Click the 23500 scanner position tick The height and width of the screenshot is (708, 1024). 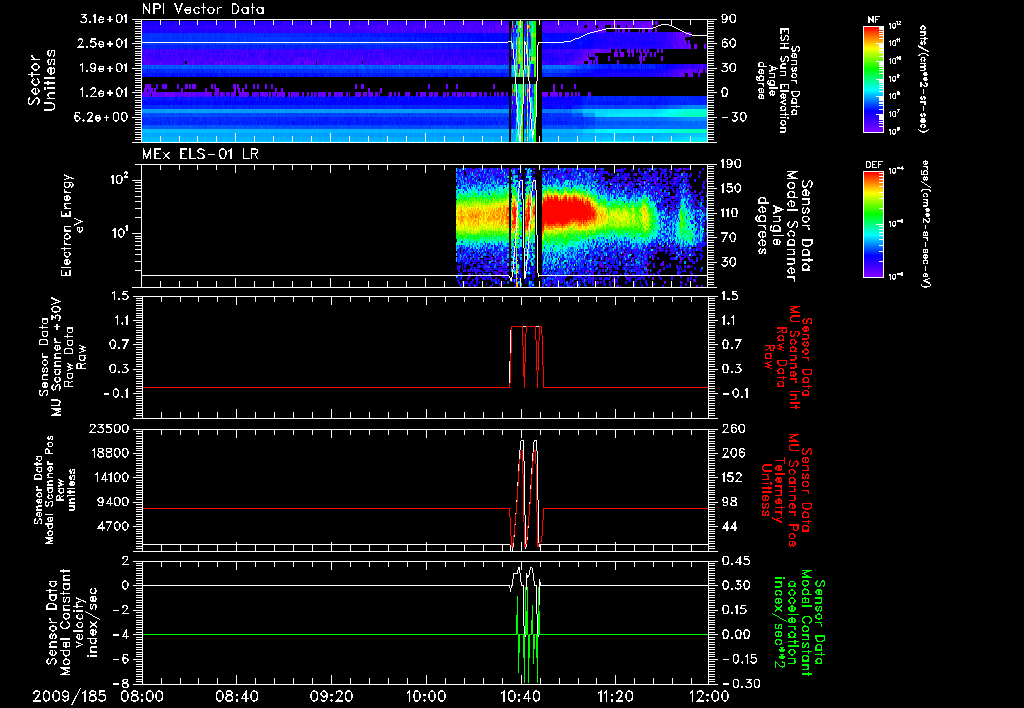coord(109,429)
